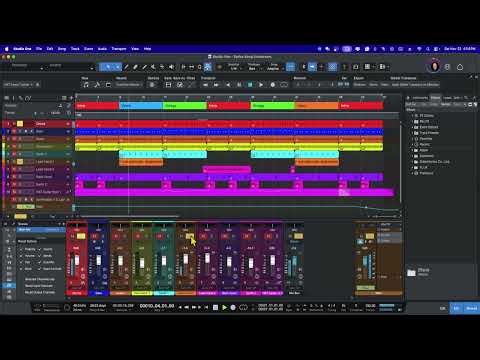This screenshot has width=480, height=360.
Task: Toggle the Inserts recall option checkbox
Action: click(40, 249)
